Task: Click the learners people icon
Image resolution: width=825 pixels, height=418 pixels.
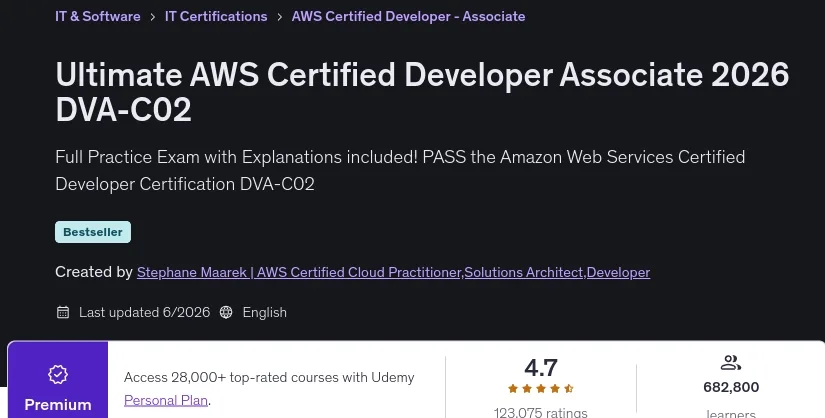Action: coord(731,363)
